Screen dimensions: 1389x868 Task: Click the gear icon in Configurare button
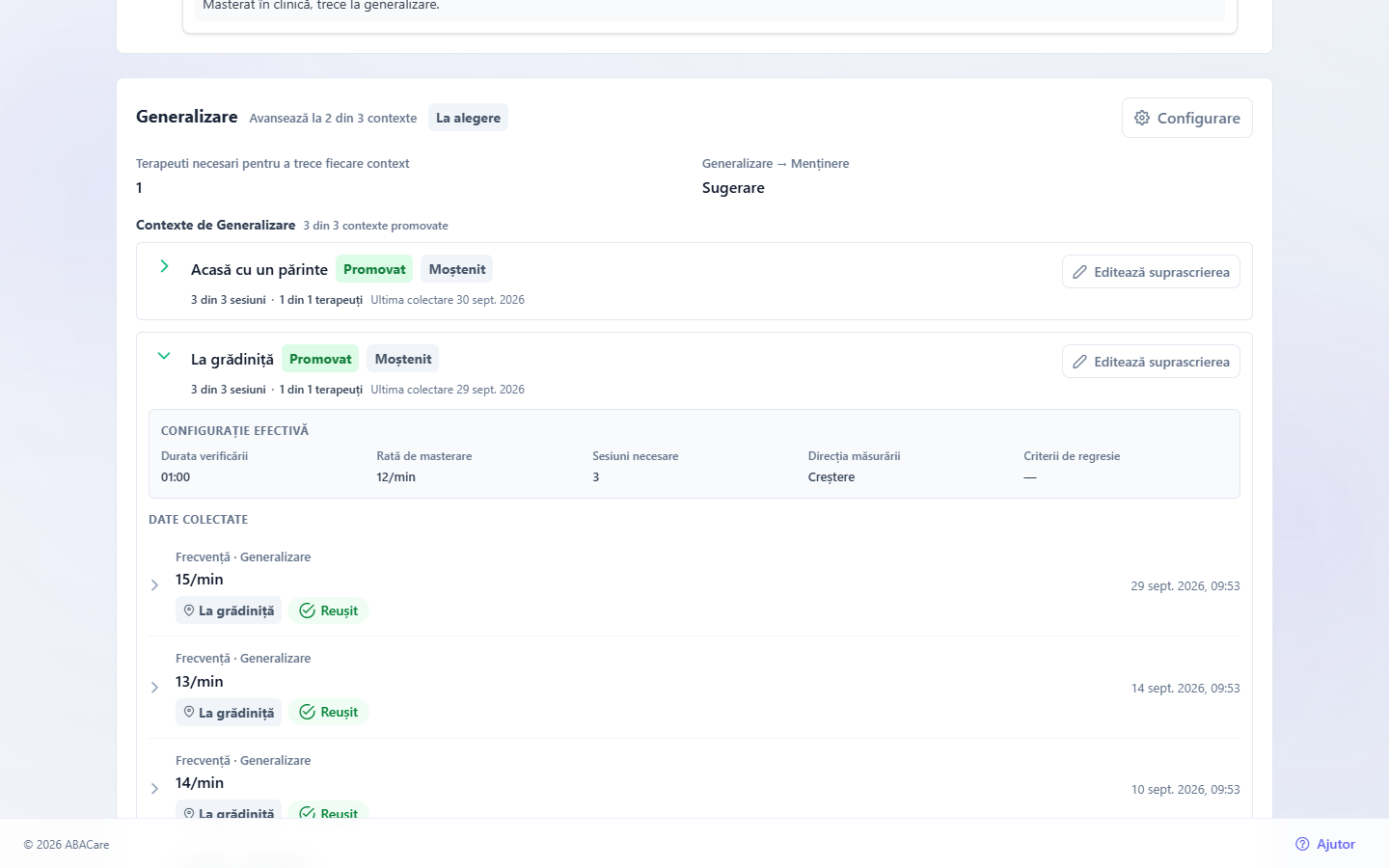point(1142,118)
